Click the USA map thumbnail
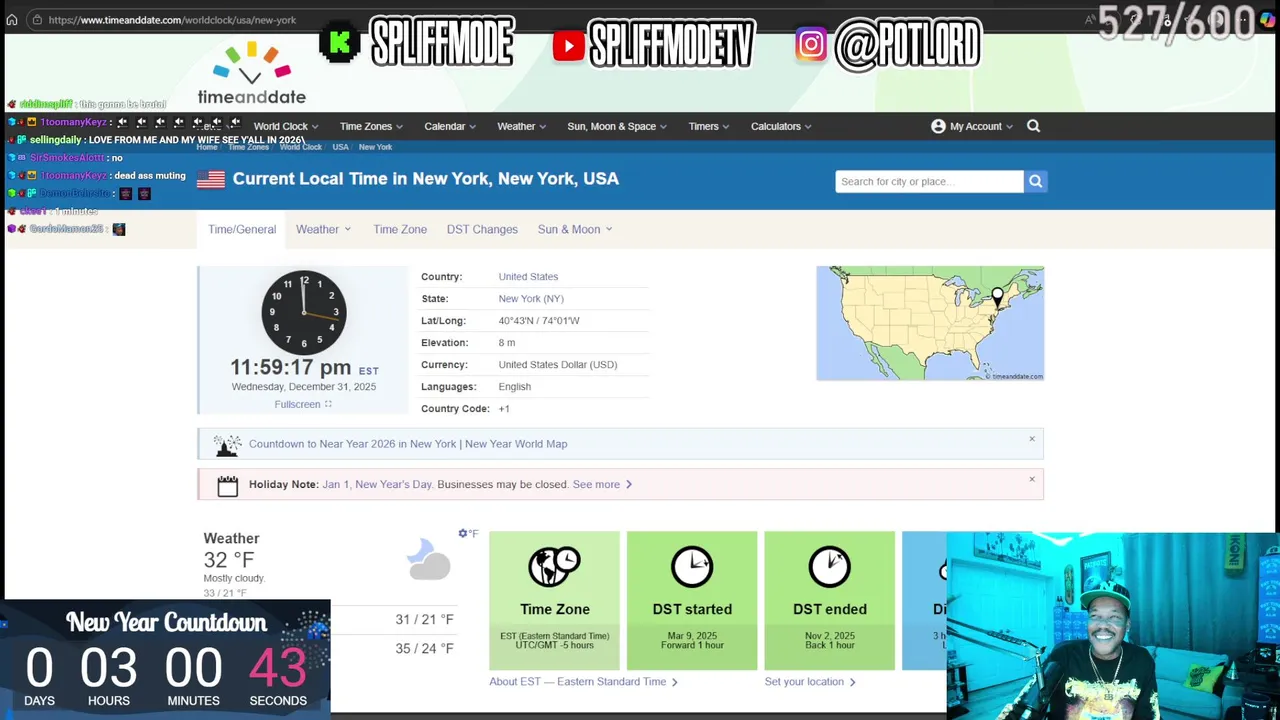This screenshot has height=720, width=1280. (930, 323)
